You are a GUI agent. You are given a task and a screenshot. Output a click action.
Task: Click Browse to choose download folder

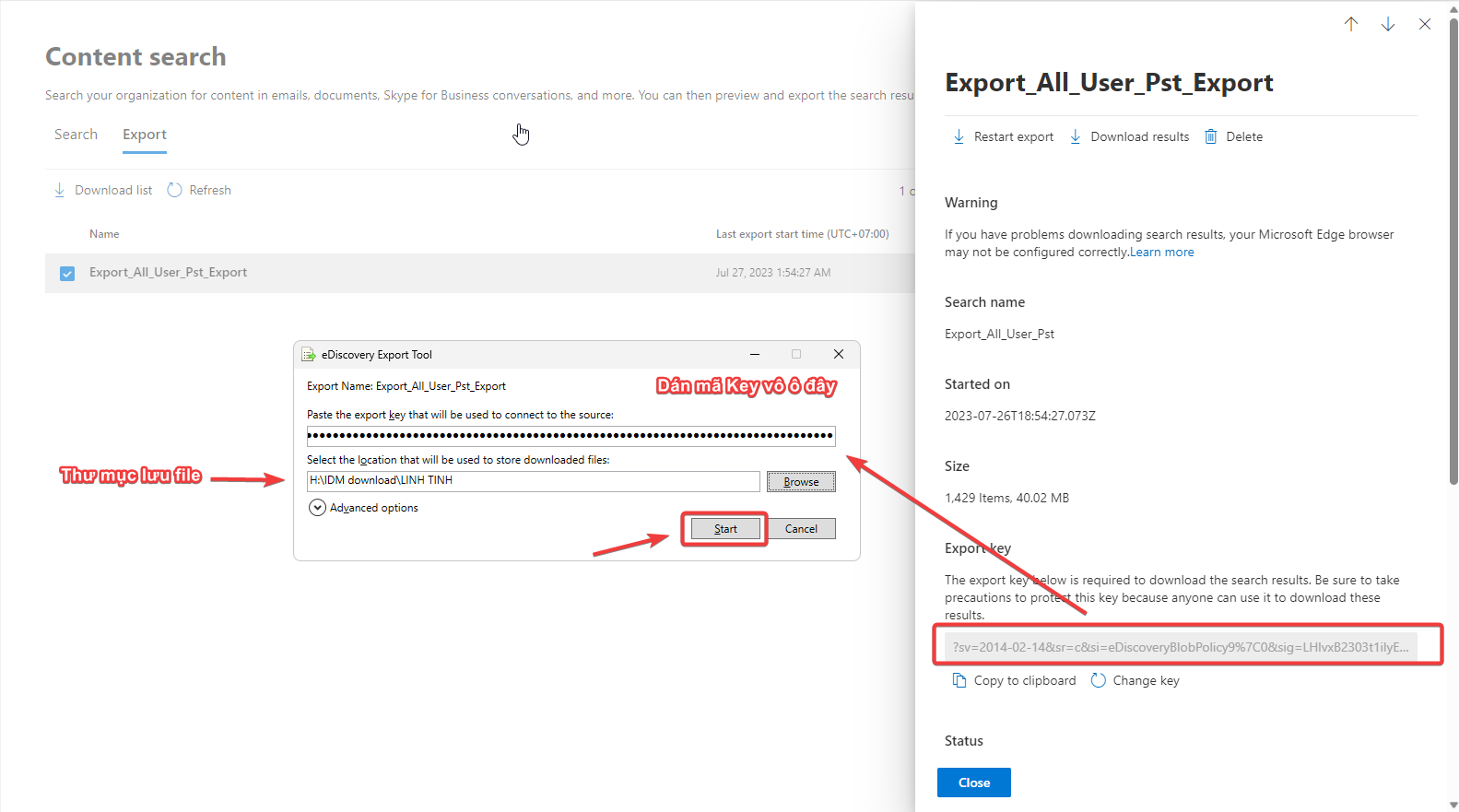(801, 482)
